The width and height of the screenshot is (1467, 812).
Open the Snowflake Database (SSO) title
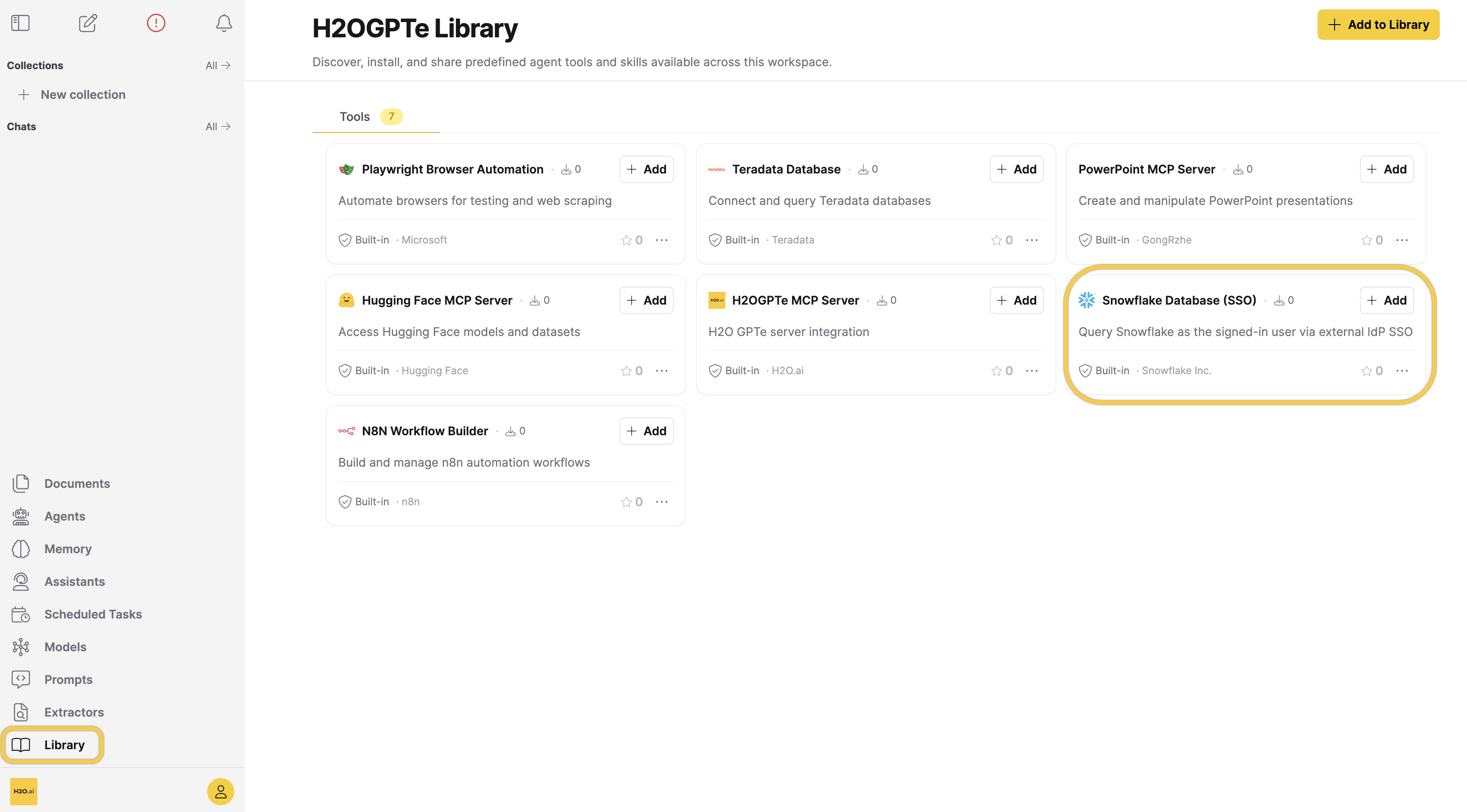pos(1179,300)
